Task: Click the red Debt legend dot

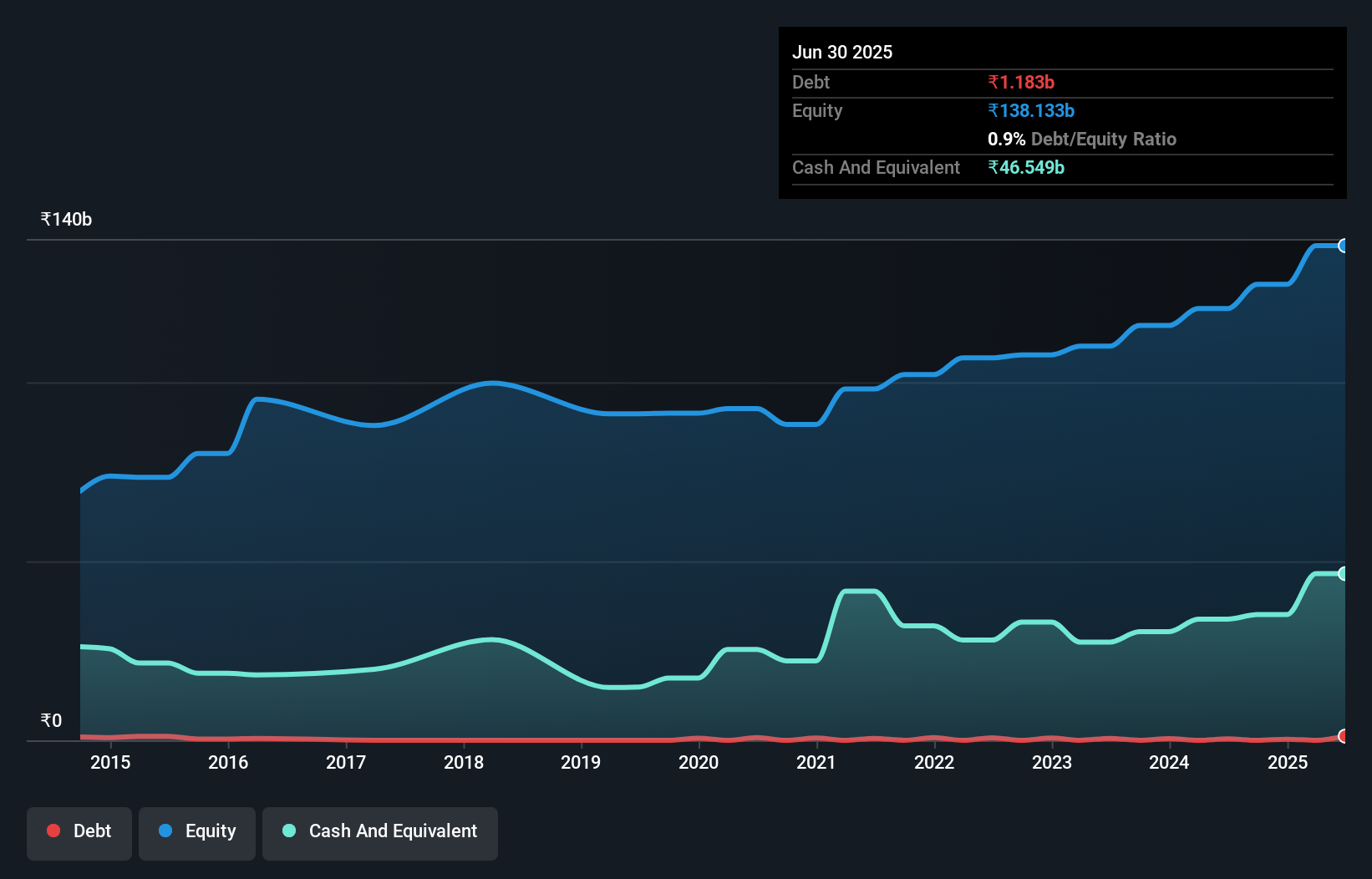Action: pyautogui.click(x=53, y=831)
